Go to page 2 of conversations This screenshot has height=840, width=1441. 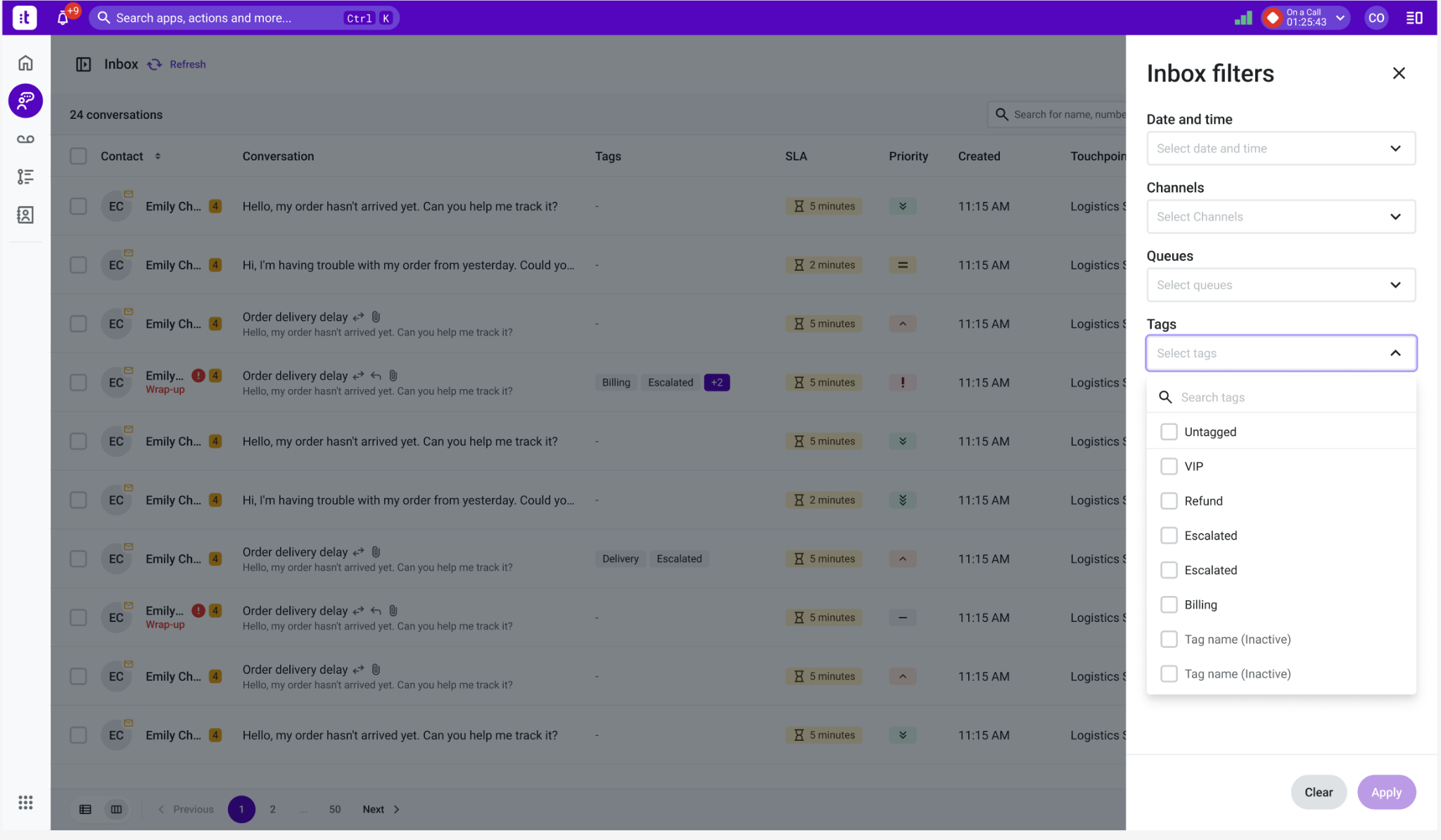point(272,809)
